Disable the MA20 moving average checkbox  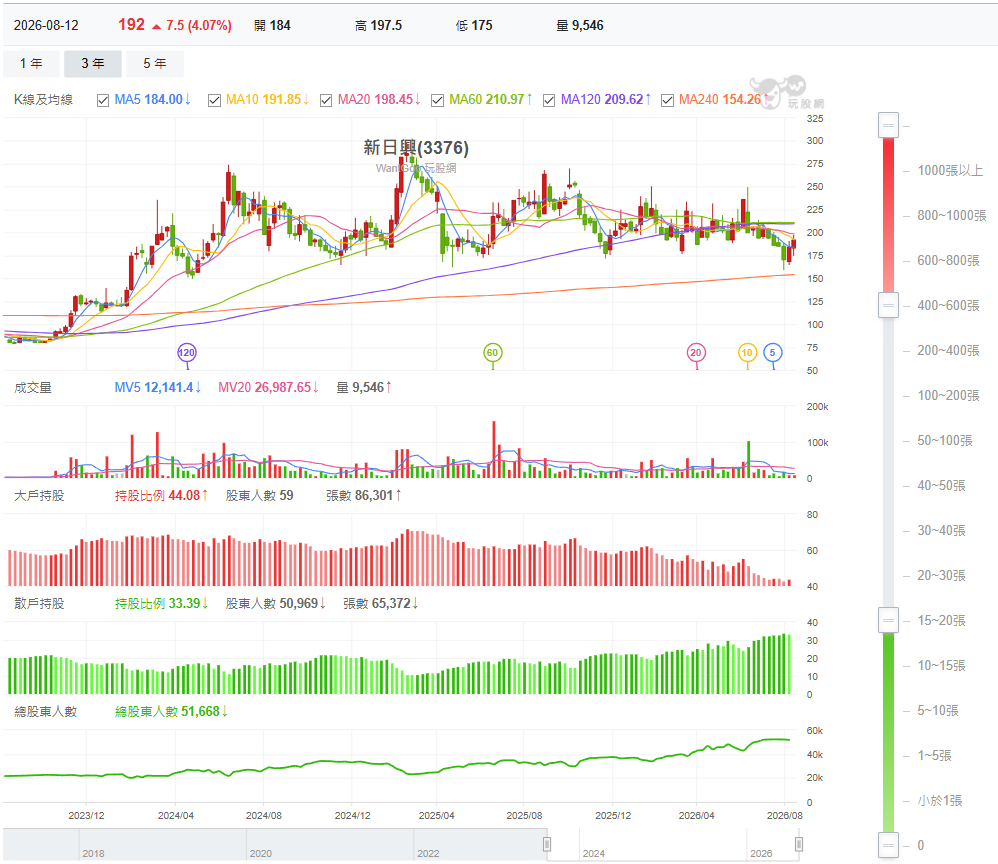click(326, 101)
